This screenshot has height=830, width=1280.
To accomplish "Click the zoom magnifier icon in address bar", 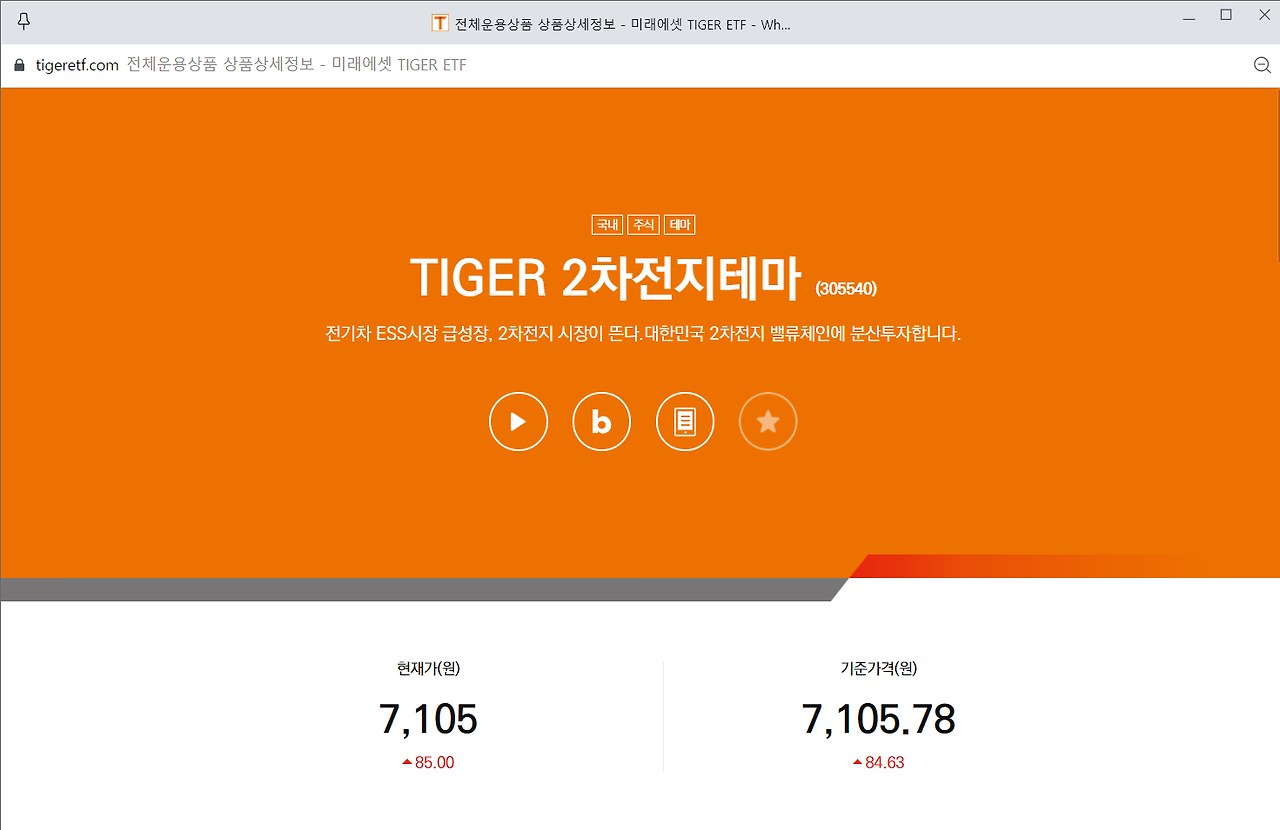I will click(x=1262, y=65).
